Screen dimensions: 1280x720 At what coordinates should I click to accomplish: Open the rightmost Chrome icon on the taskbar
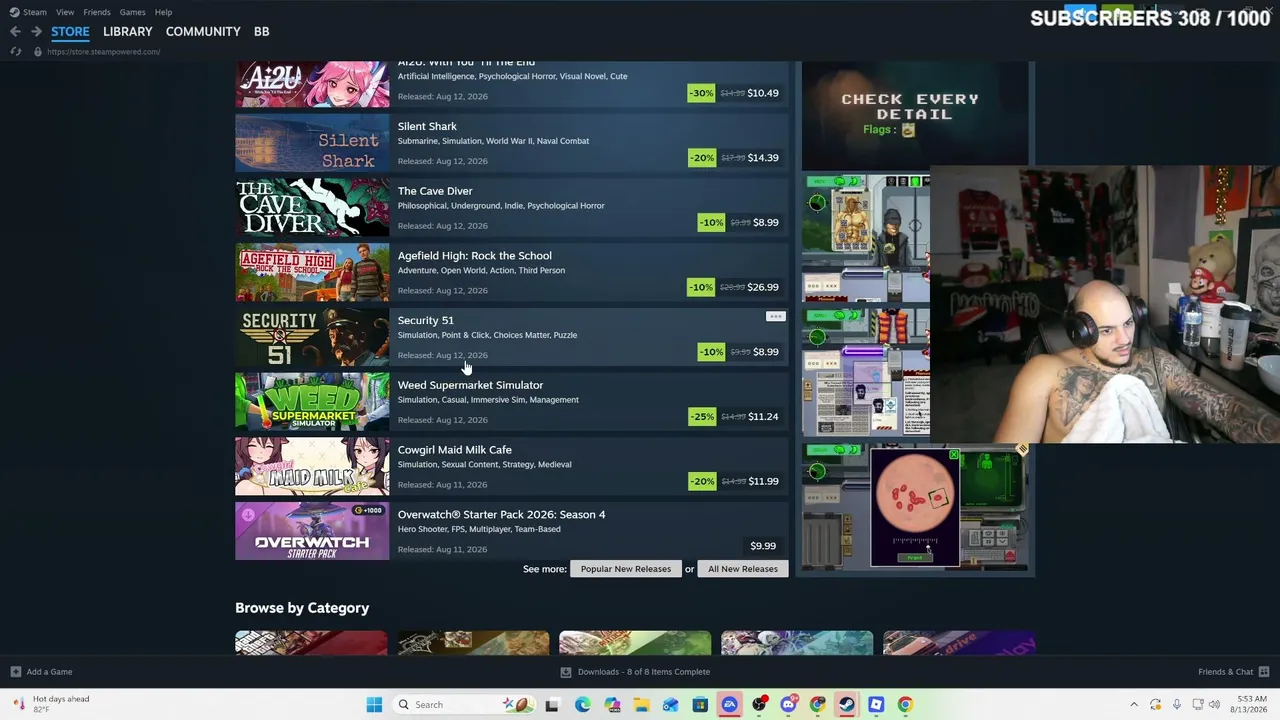(905, 705)
